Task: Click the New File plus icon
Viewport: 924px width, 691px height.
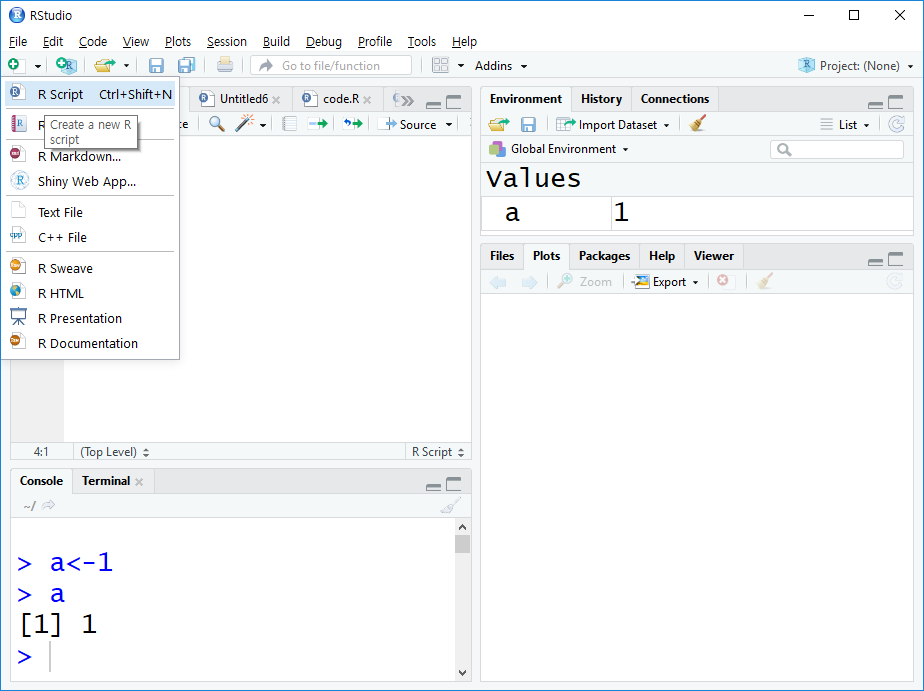Action: [14, 65]
